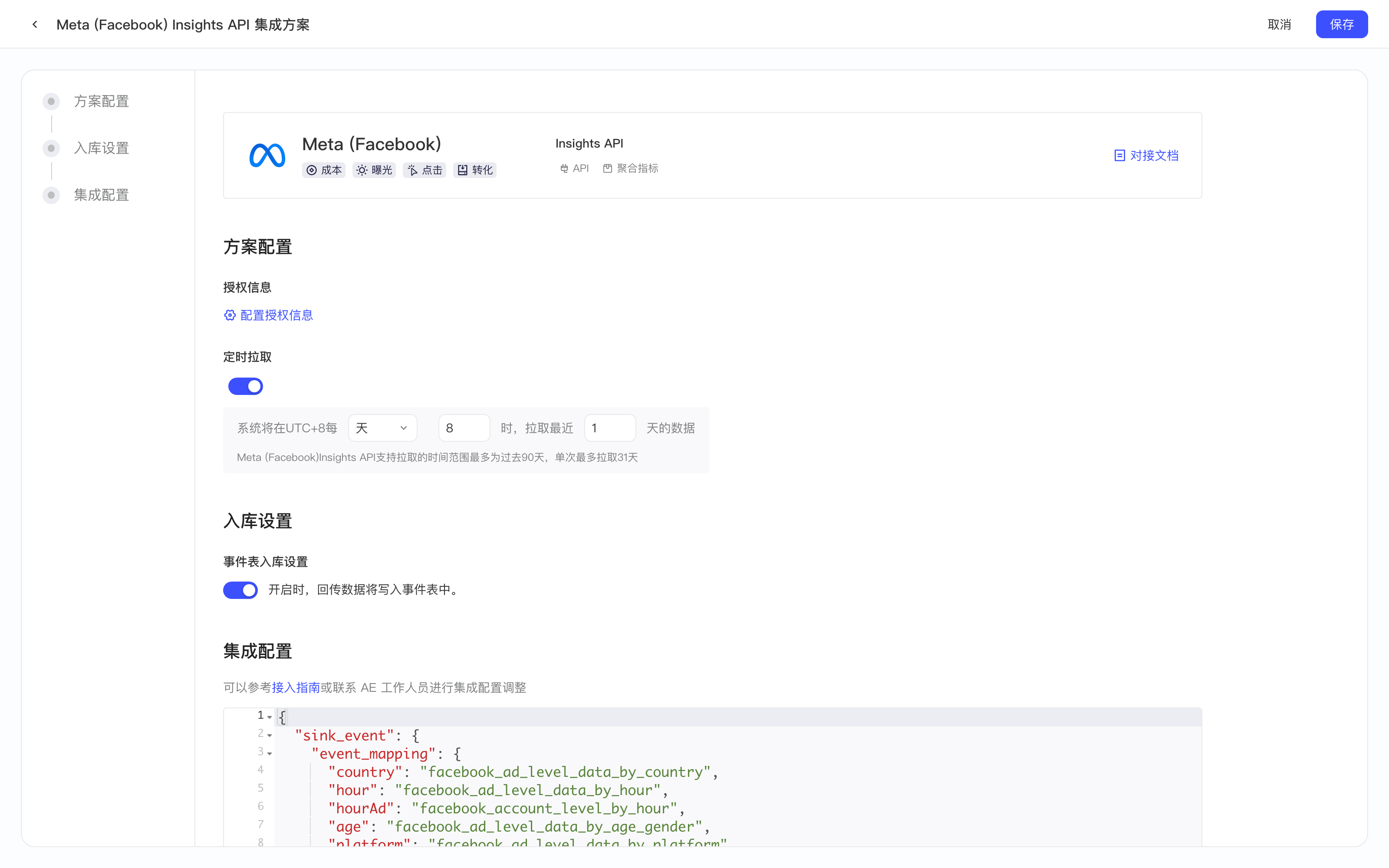The height and width of the screenshot is (868, 1389).
Task: Click the page title Meta Insights API 集成方案
Action: [x=182, y=25]
